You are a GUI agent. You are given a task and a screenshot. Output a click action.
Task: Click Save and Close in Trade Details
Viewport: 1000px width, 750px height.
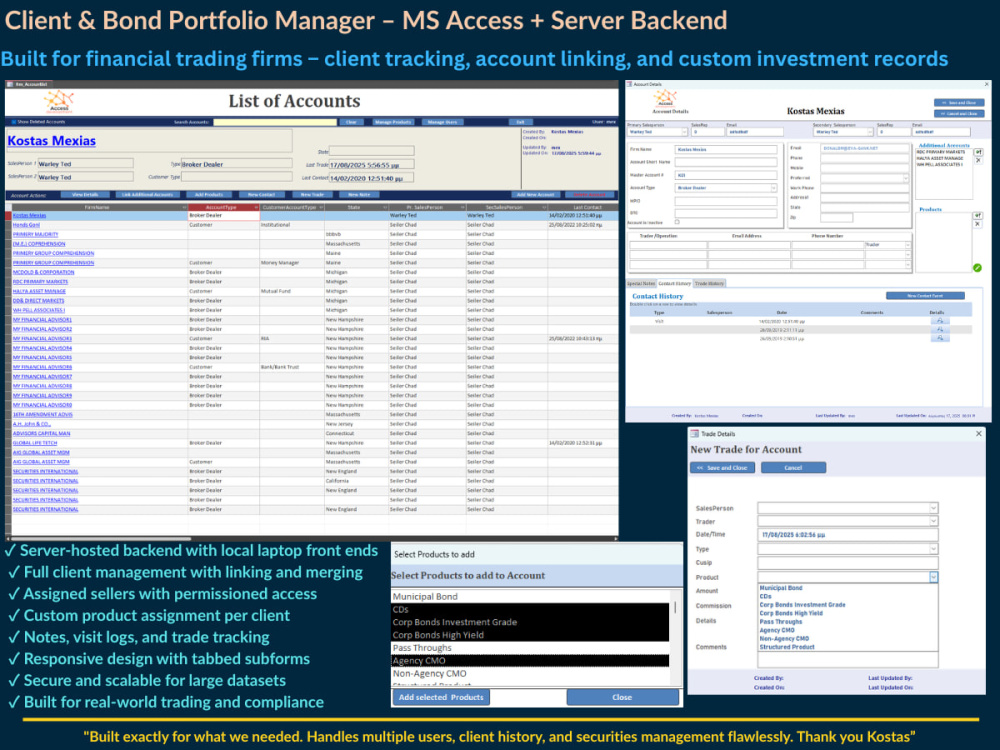[723, 467]
